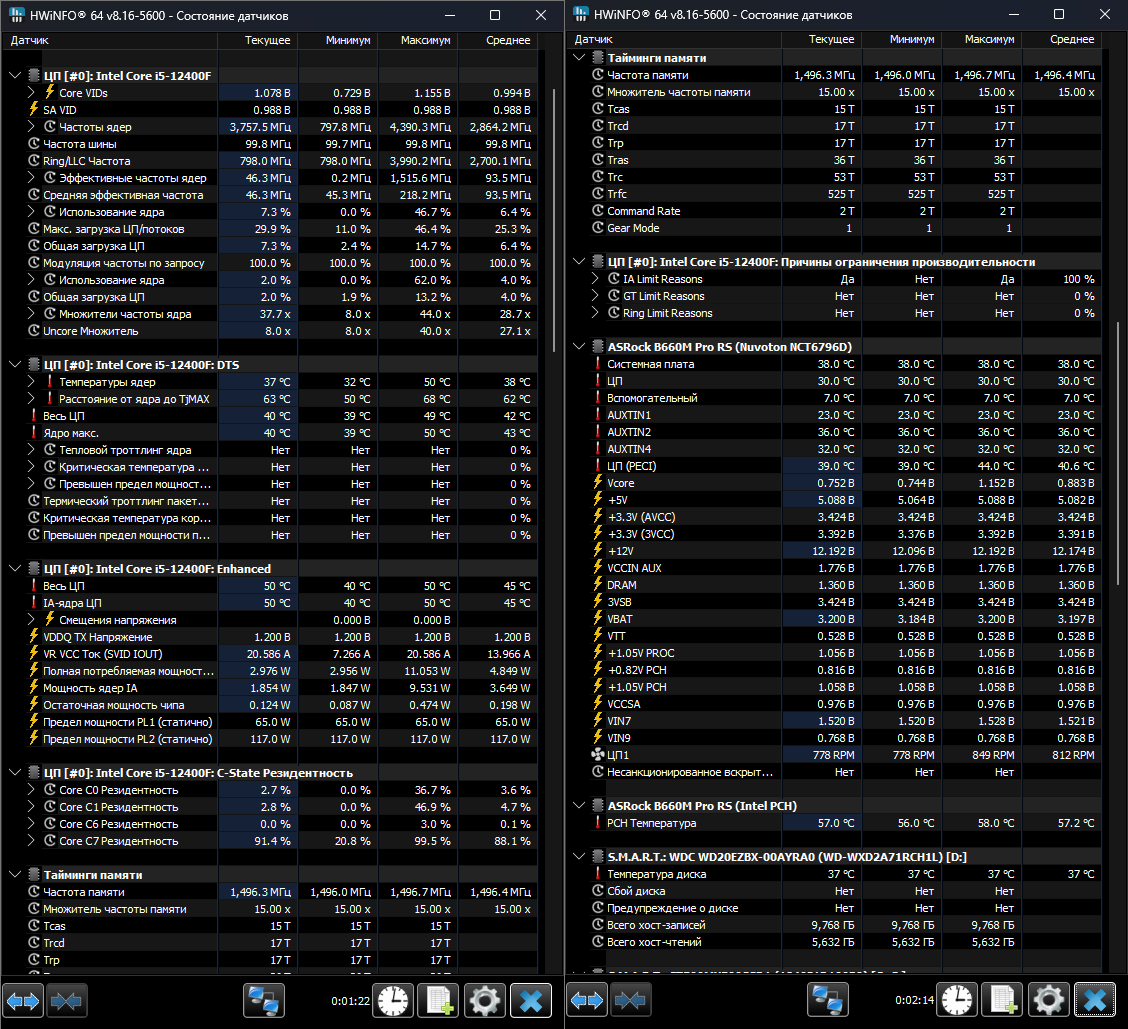
Task: Click expand-layout arrows button in right window
Action: coord(588,1000)
